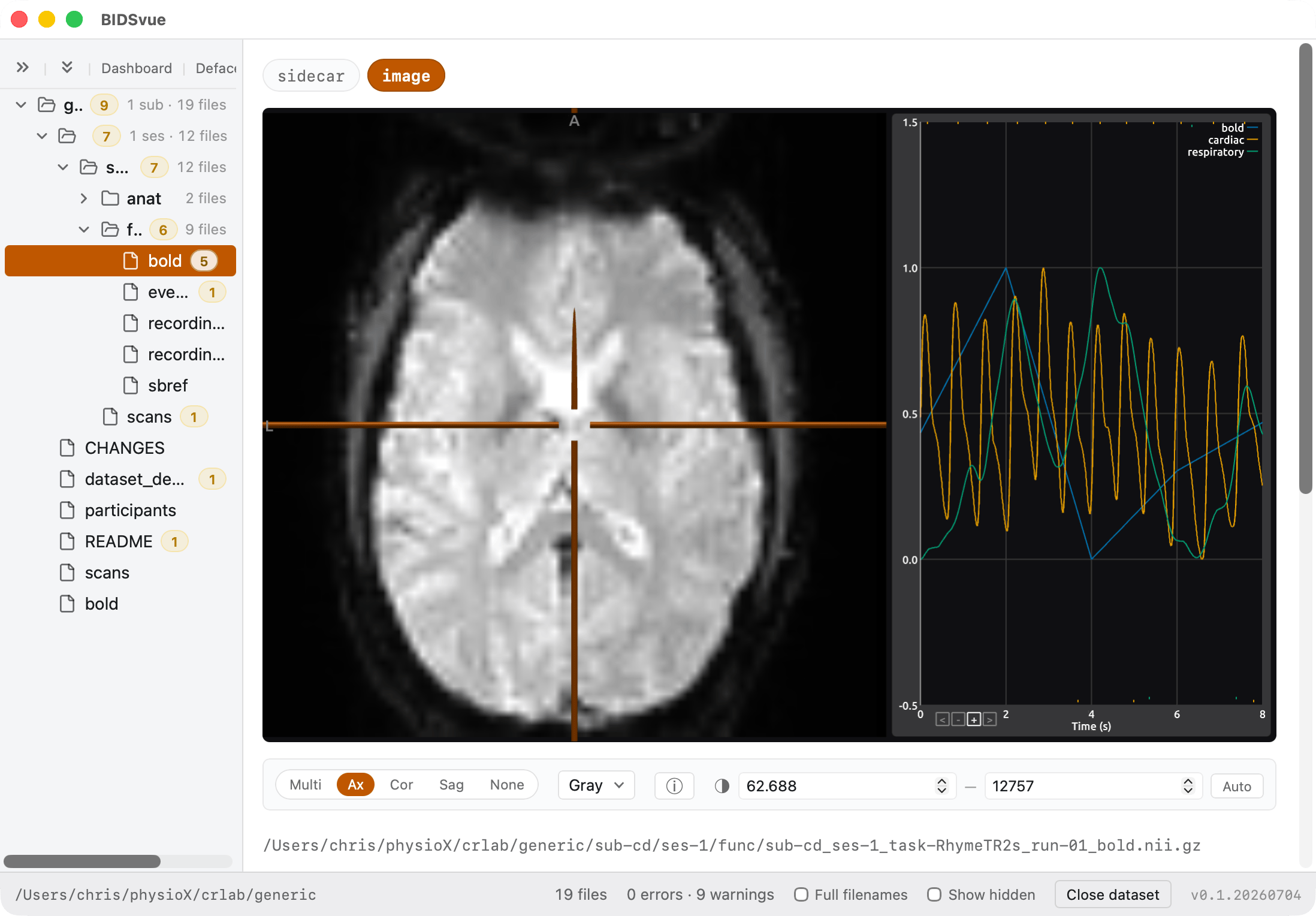1316x916 pixels.
Task: Select the image tab
Action: pyautogui.click(x=406, y=76)
